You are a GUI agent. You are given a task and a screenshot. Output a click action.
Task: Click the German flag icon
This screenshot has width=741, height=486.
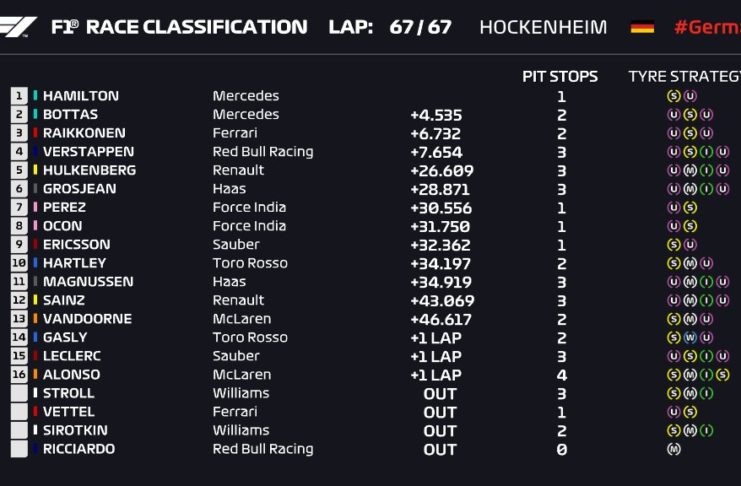click(642, 27)
